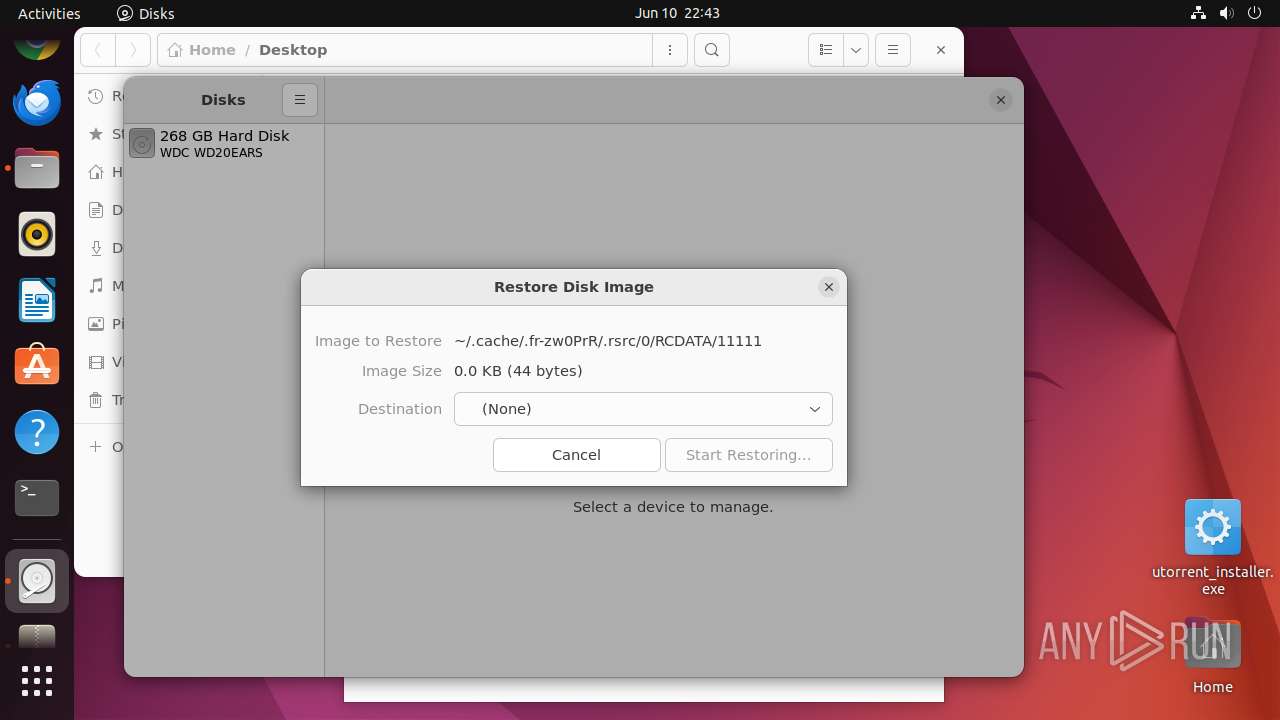Toggle list view in Files window
This screenshot has height=720, width=1280.
tap(825, 50)
